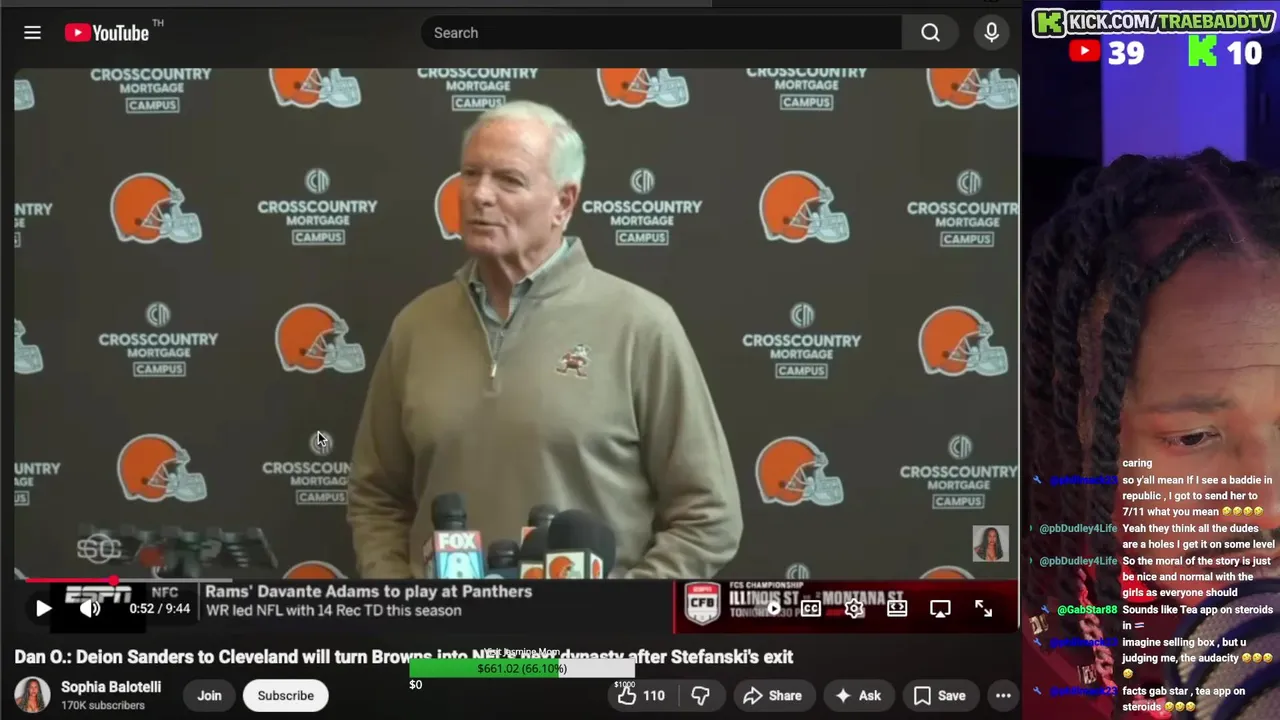Enter fullscreen mode
The image size is (1280, 720).
pyautogui.click(x=984, y=608)
